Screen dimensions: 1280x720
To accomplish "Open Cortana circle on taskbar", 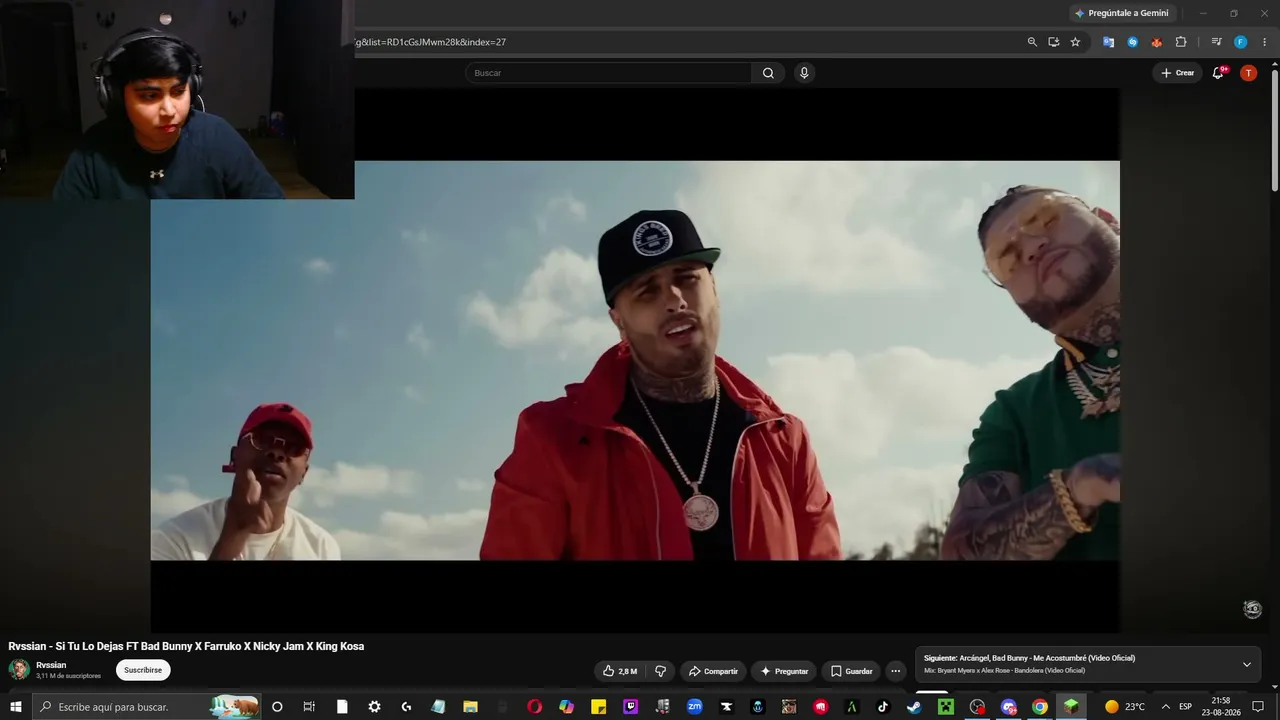I will (x=277, y=706).
